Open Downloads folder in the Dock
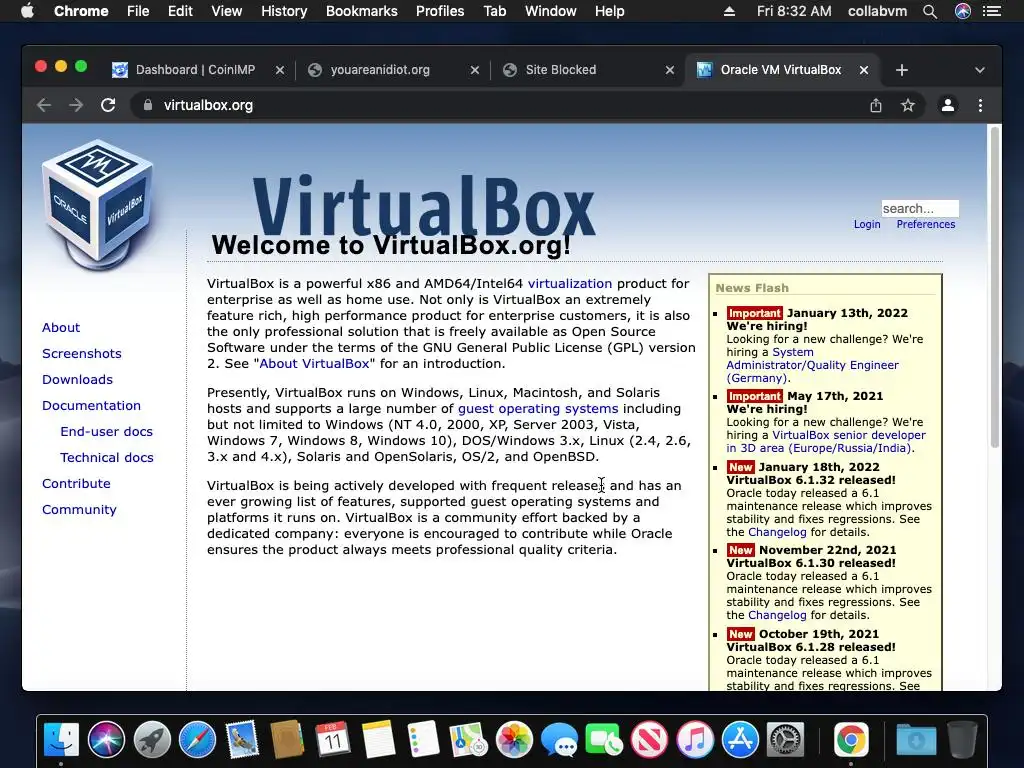The image size is (1024, 768). pyautogui.click(x=916, y=740)
